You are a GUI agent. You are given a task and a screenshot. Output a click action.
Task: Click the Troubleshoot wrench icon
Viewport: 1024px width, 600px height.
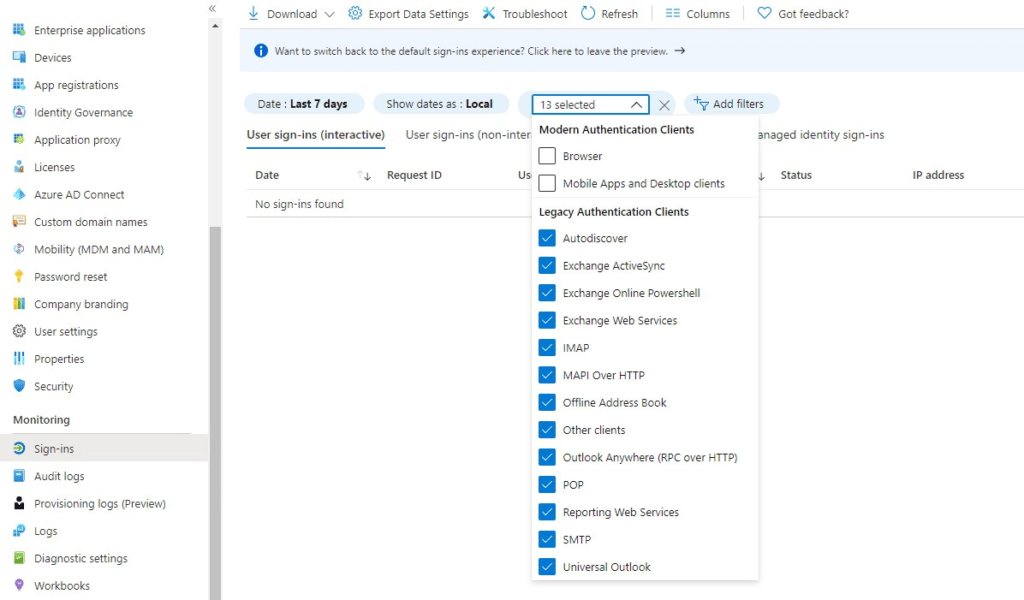point(489,14)
